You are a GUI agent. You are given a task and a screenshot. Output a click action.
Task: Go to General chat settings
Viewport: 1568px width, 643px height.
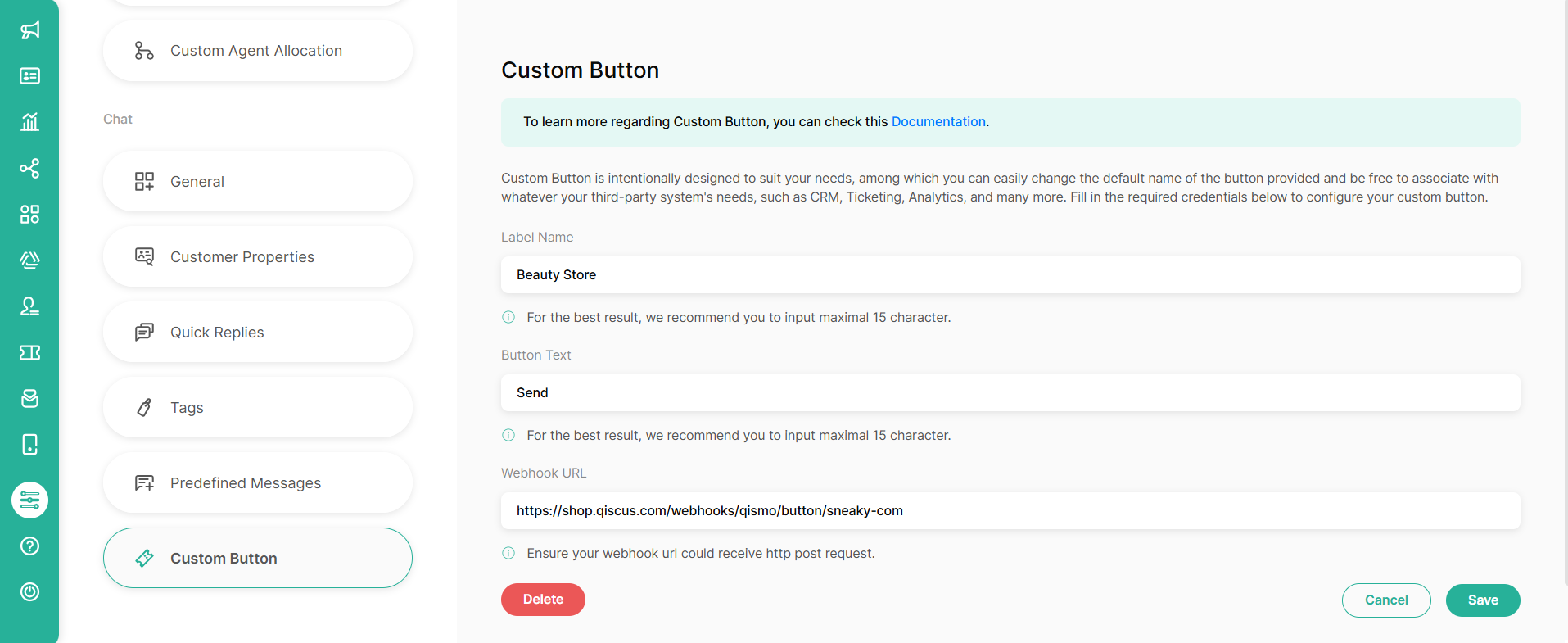pos(257,182)
